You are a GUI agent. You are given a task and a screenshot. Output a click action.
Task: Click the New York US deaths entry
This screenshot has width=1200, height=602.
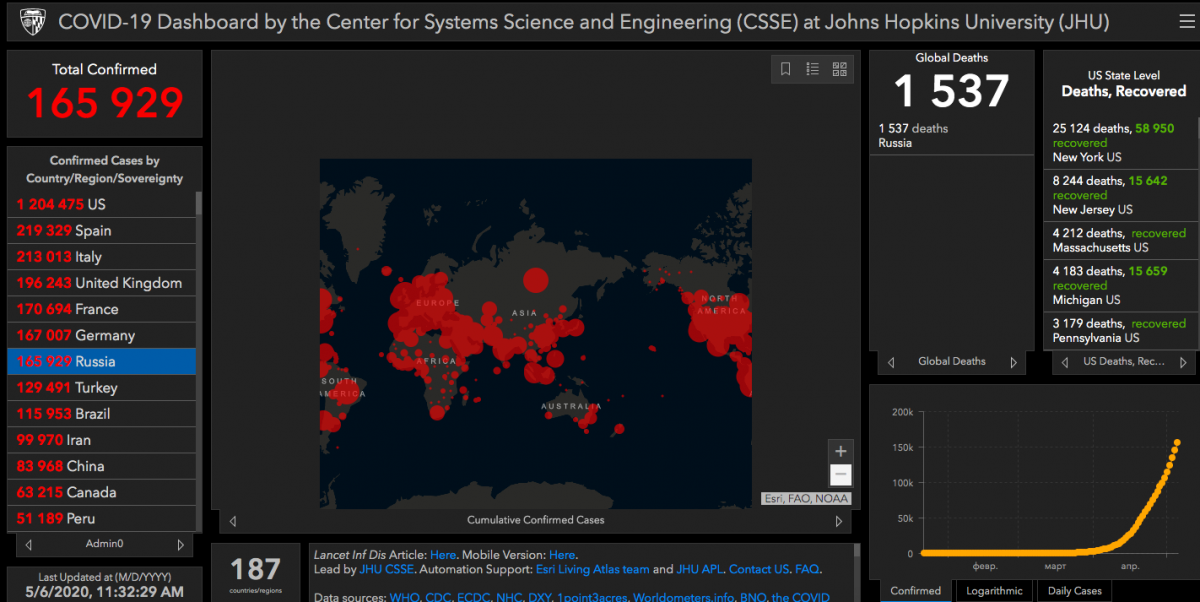[1118, 143]
